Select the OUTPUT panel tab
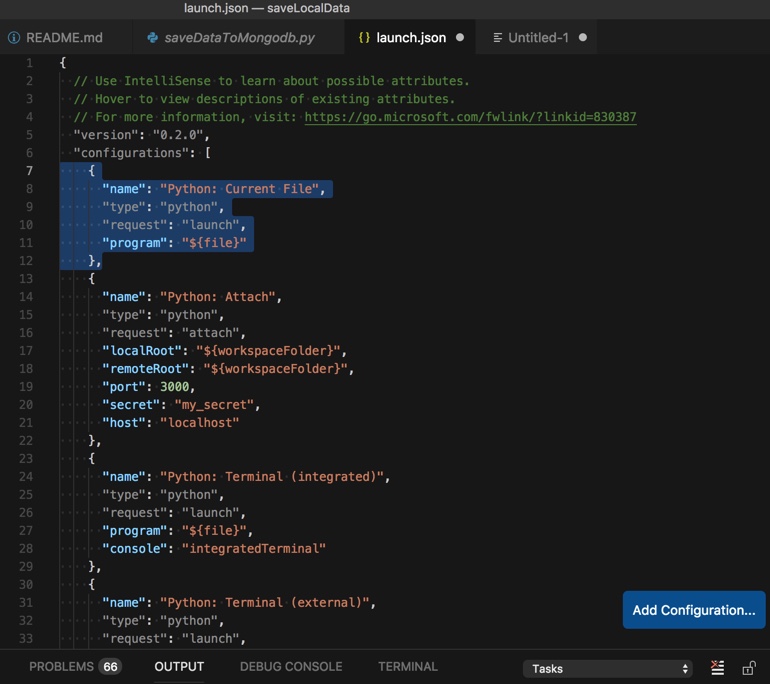The width and height of the screenshot is (770, 684). tap(179, 666)
